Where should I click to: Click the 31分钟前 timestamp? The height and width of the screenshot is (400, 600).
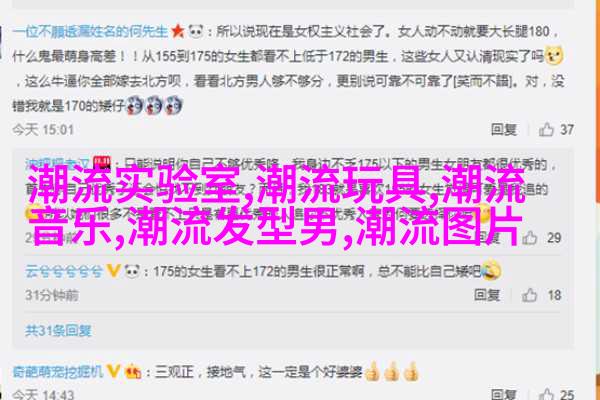point(52,295)
